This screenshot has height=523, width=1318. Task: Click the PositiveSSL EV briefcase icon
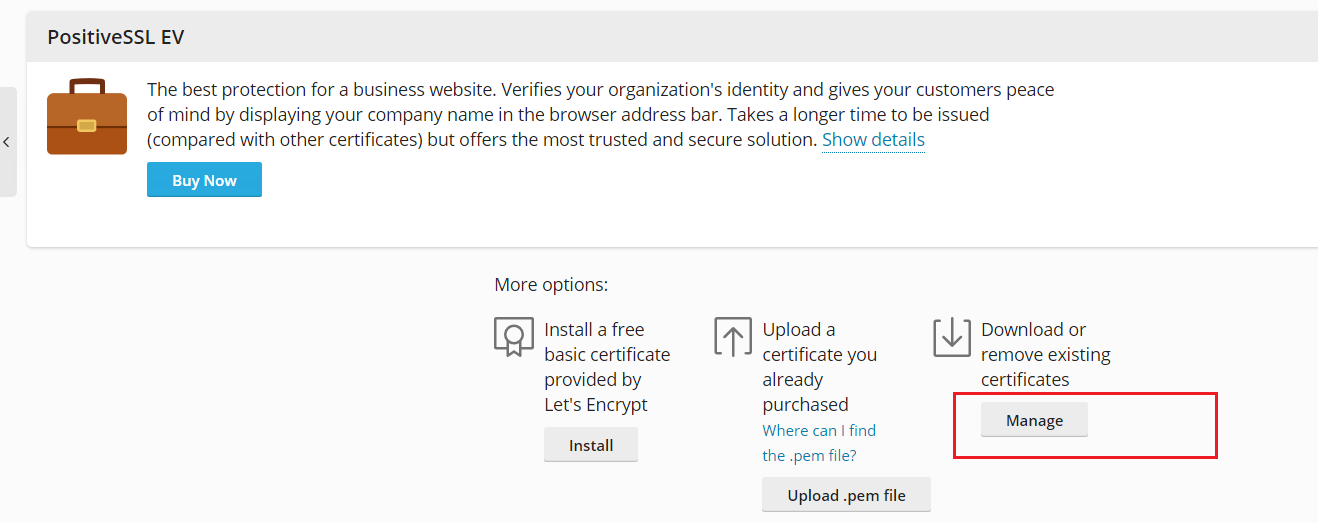[x=87, y=117]
